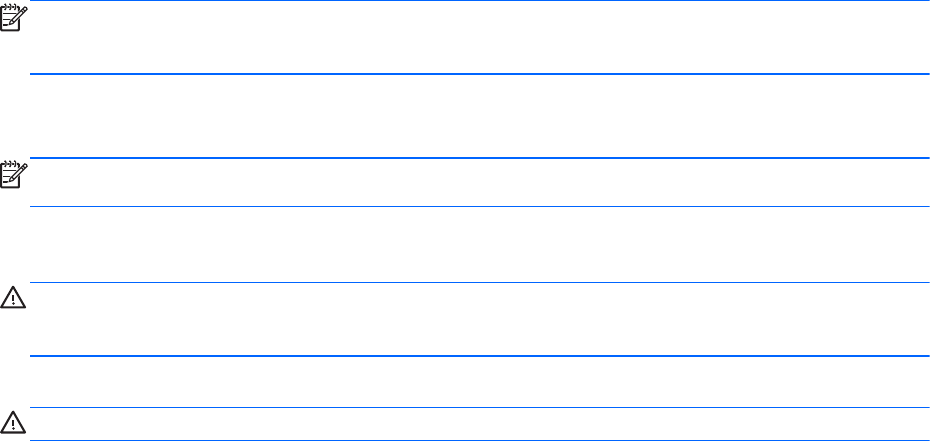The width and height of the screenshot is (930, 441).
Task: Click the blue line closing the first note box
Action: tap(479, 74)
